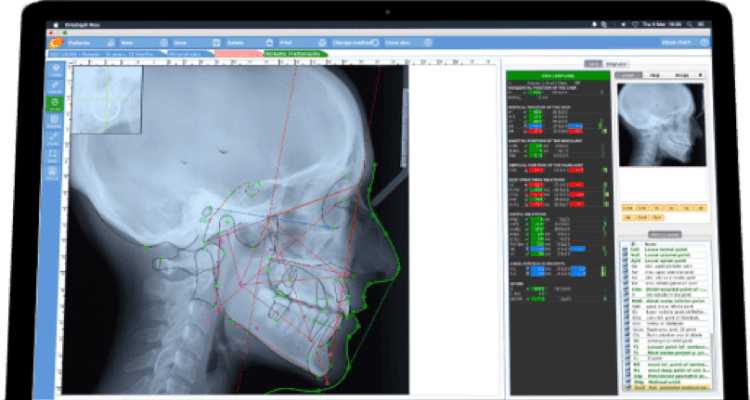Select the bottom Result icon in the sidebar

click(x=53, y=173)
